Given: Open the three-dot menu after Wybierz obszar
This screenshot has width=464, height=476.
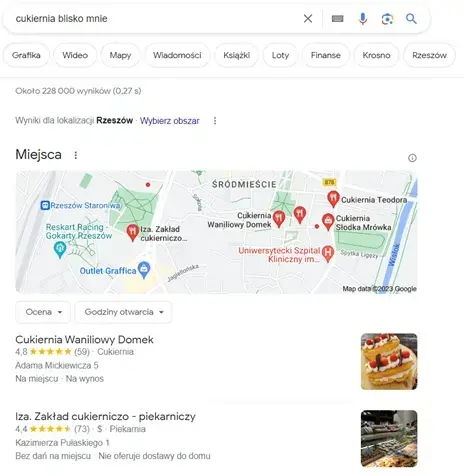Looking at the screenshot, I should (x=215, y=121).
